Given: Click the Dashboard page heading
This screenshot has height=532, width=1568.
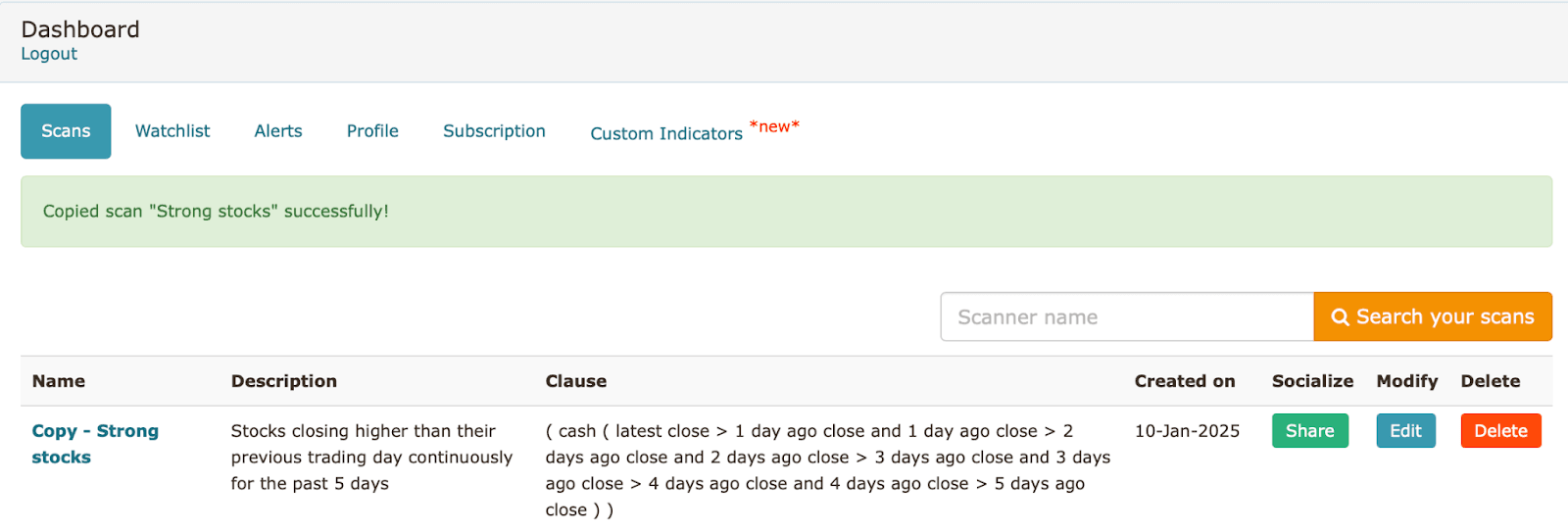Looking at the screenshot, I should pos(80,29).
